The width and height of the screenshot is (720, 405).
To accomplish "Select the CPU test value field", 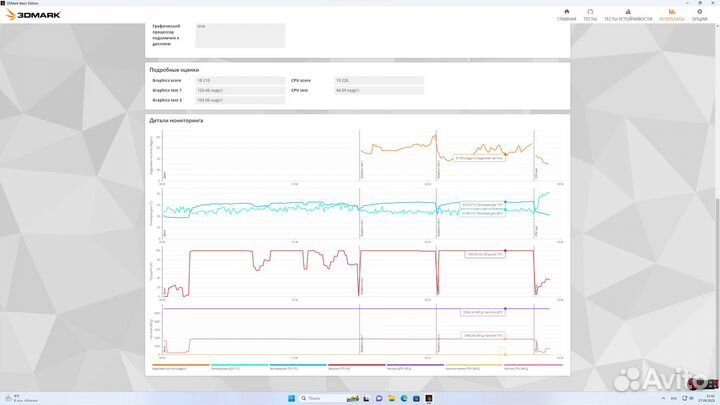I will [379, 90].
